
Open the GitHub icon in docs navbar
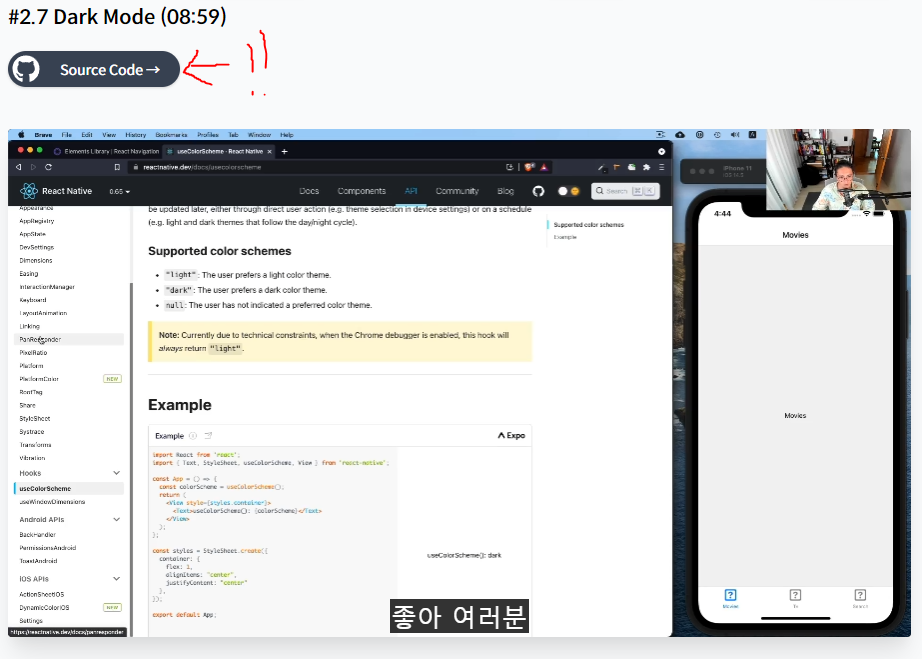pyautogui.click(x=538, y=191)
